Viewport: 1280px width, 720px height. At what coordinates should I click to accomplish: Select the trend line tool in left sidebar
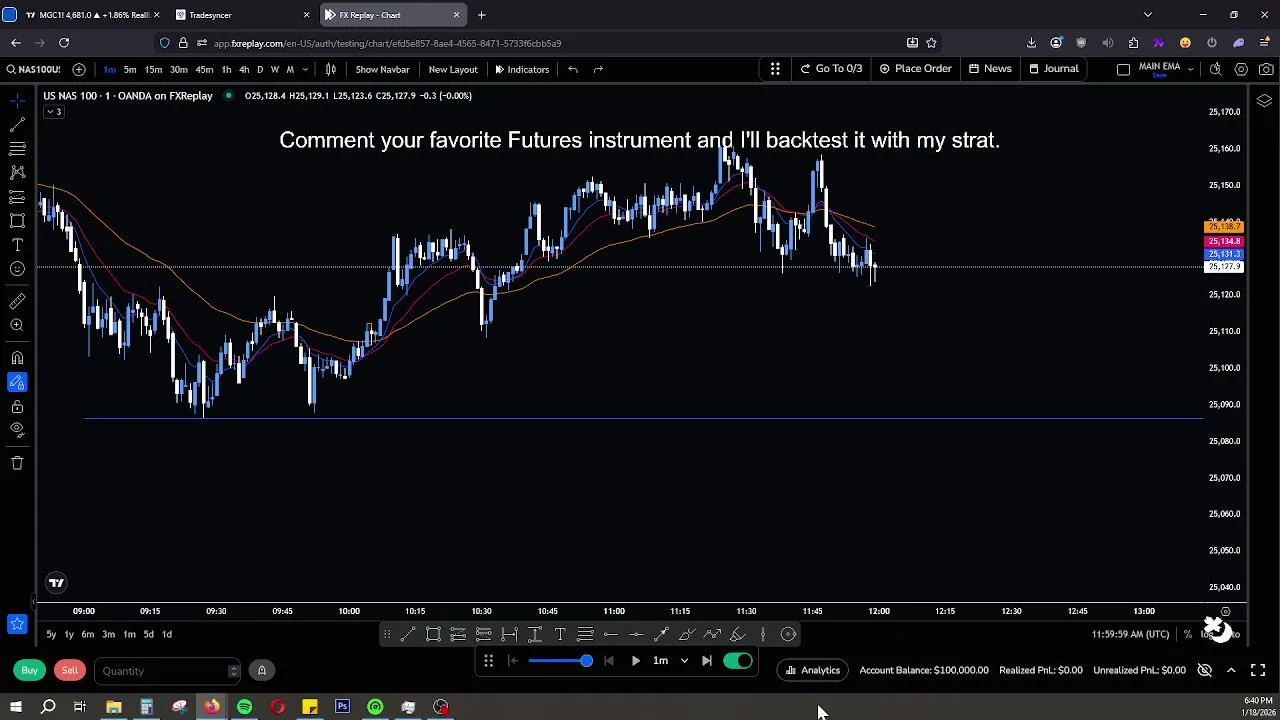click(x=17, y=124)
